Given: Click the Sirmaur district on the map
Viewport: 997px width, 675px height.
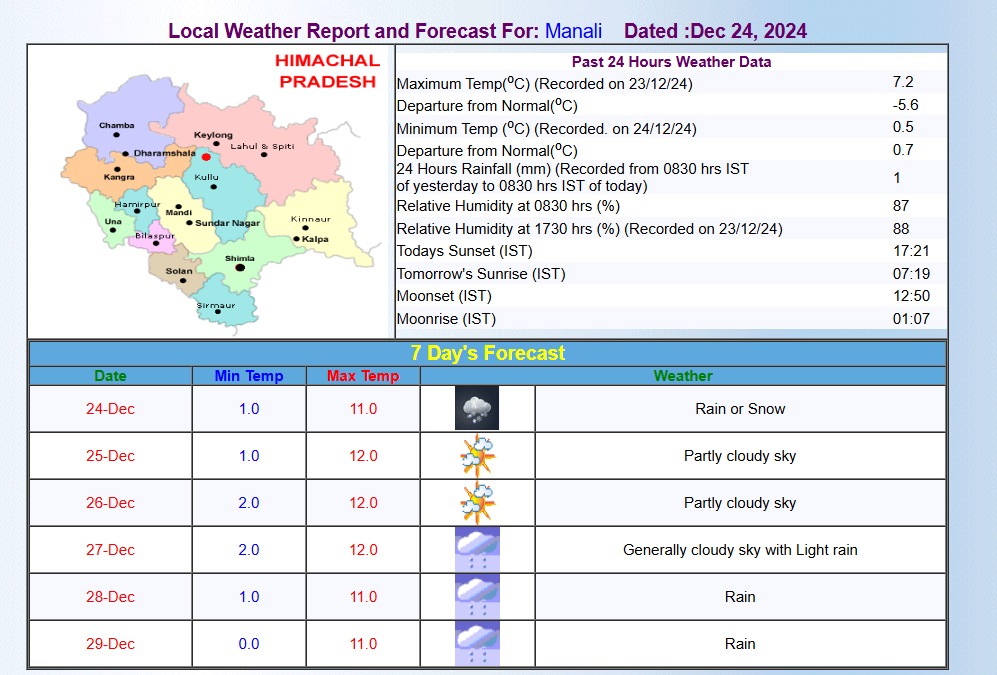Looking at the screenshot, I should coord(217,304).
